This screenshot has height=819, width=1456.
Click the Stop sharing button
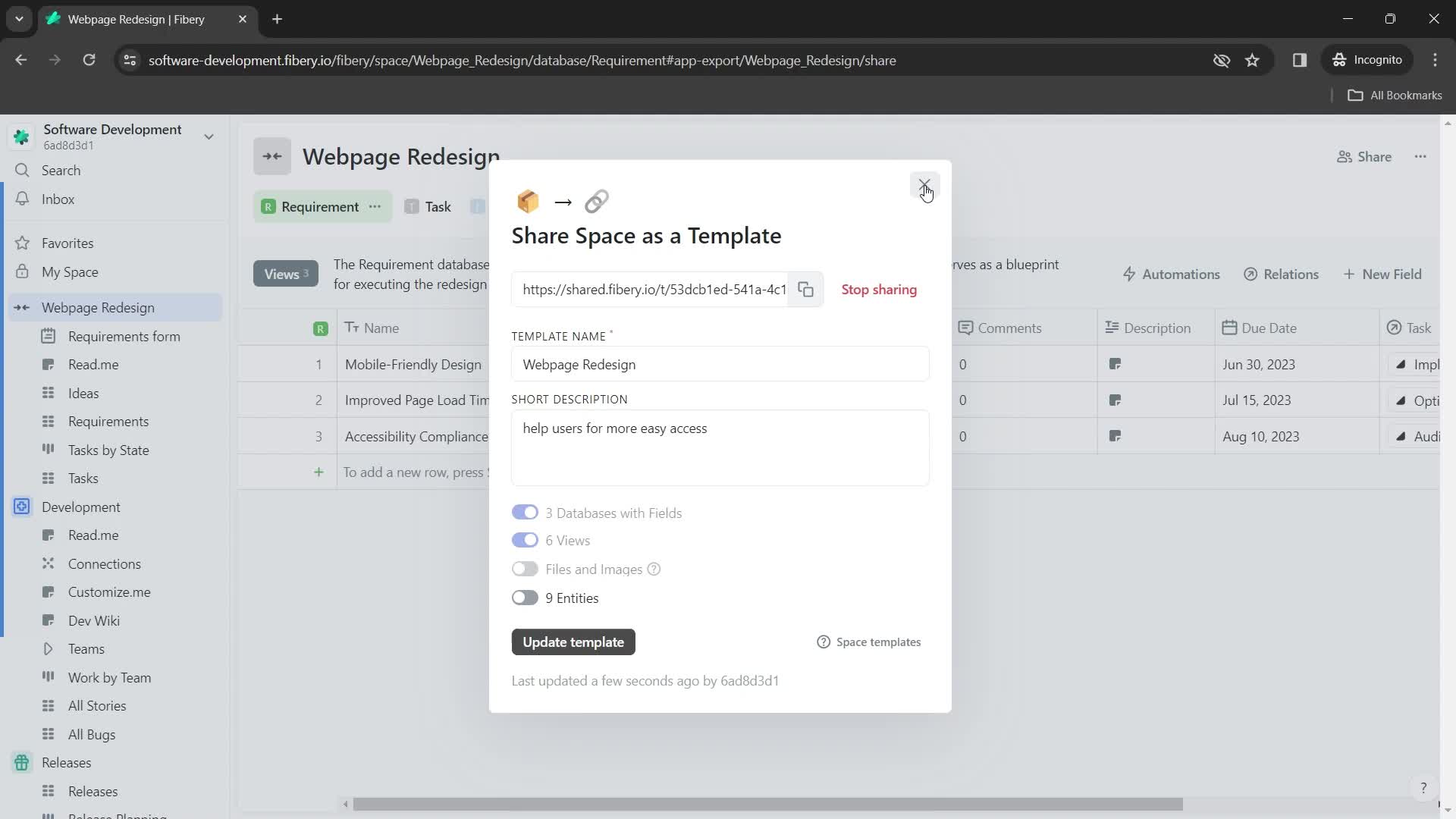point(879,289)
